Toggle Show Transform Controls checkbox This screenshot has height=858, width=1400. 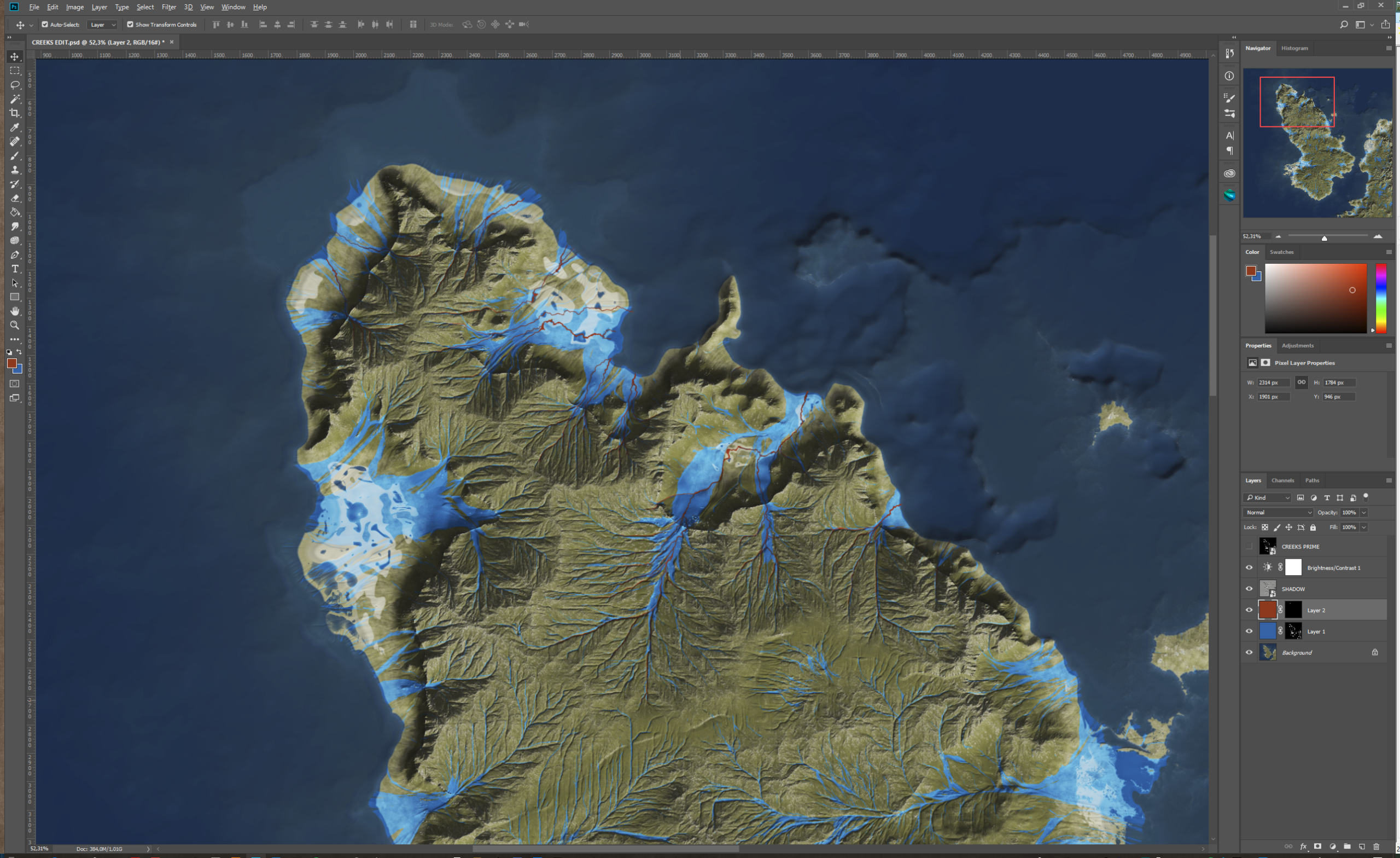point(130,25)
